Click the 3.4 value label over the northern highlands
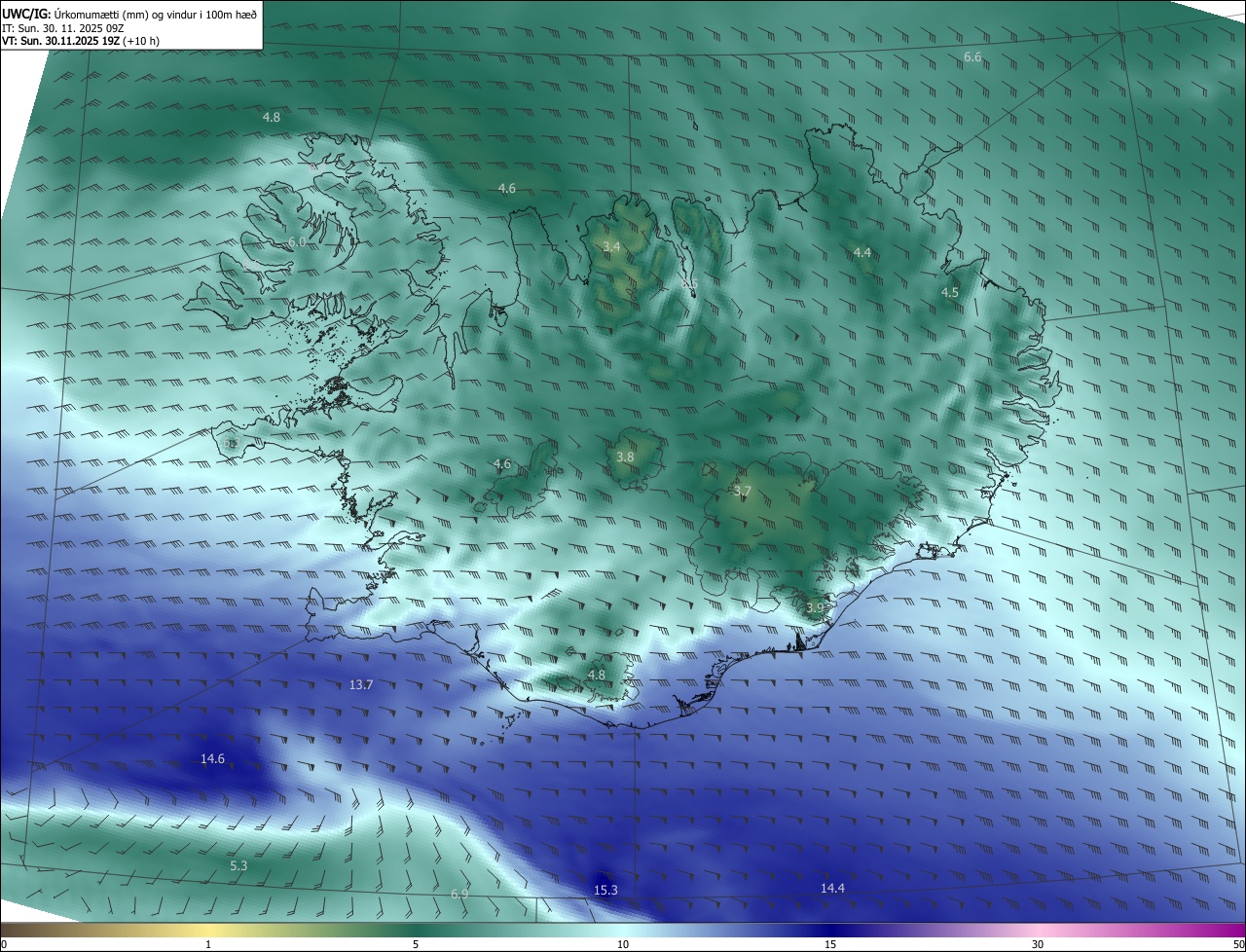Viewport: 1246px width, 952px height. (610, 247)
